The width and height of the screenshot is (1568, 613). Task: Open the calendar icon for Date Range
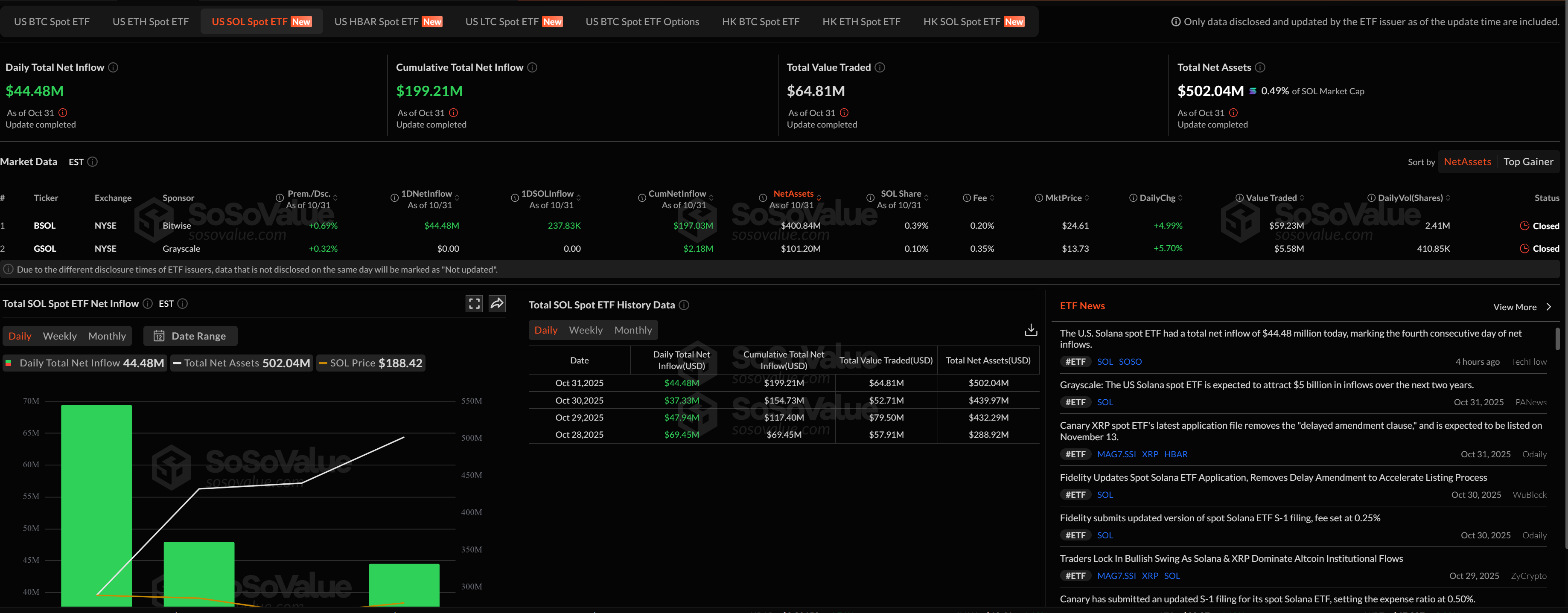159,336
